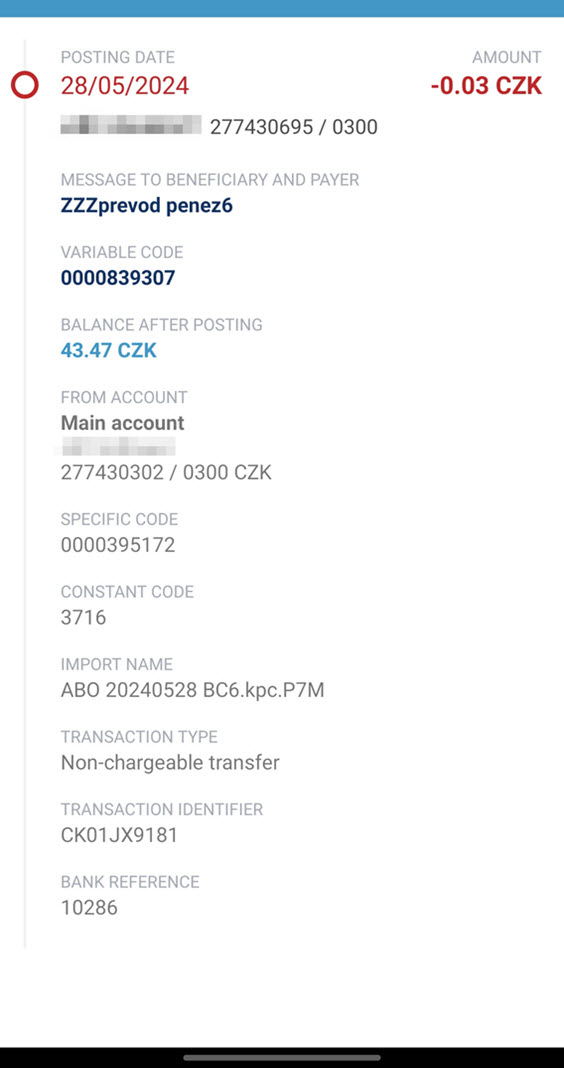Open the Main account entry

tap(123, 423)
